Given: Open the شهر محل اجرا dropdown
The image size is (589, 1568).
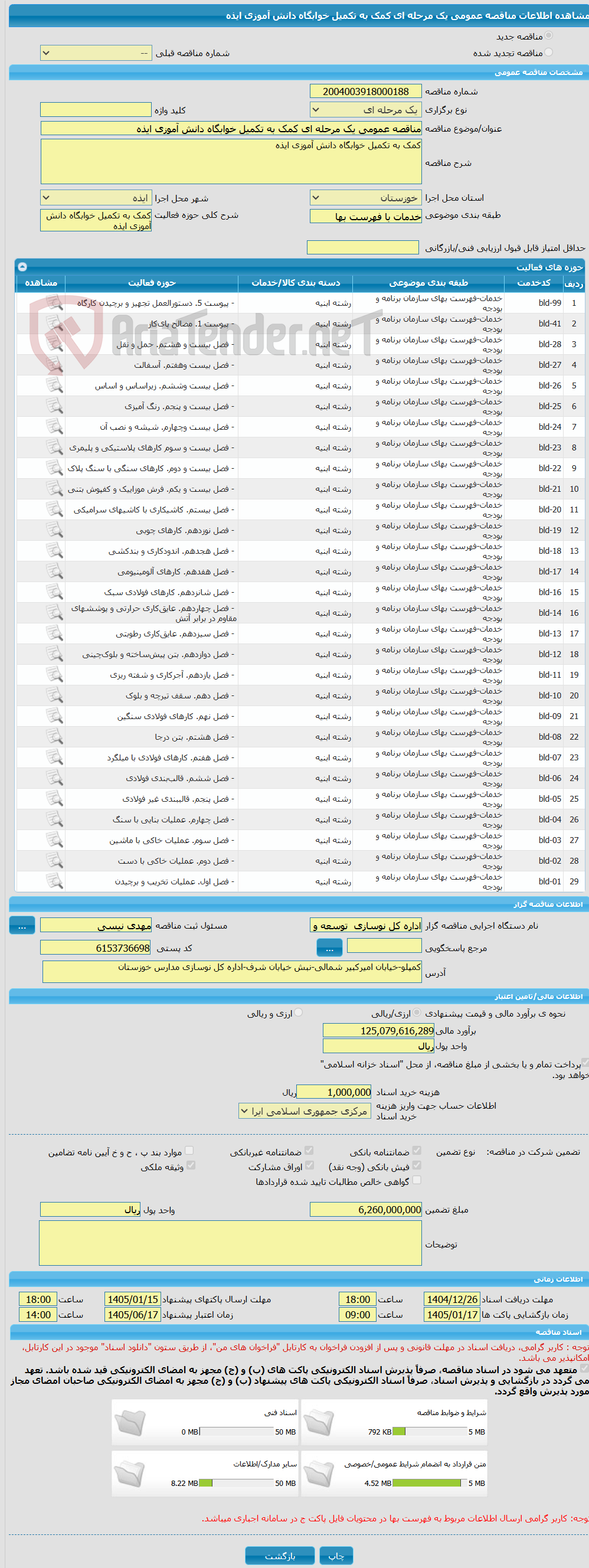Looking at the screenshot, I should (96, 198).
